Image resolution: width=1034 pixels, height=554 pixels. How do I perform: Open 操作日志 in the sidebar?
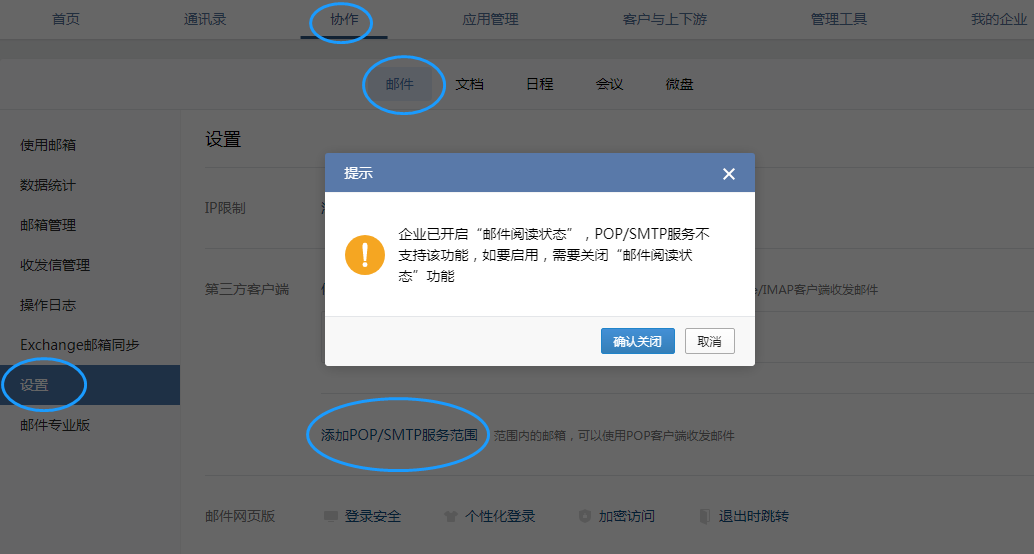48,305
